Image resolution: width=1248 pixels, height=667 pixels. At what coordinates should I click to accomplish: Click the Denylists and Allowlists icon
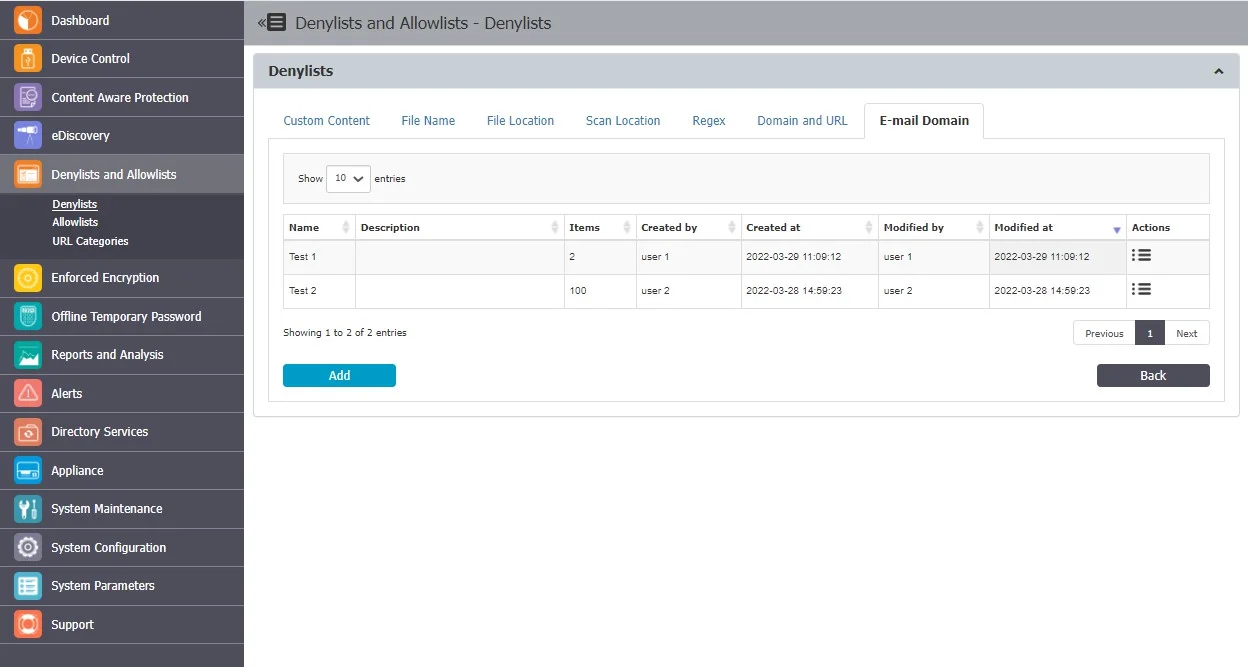28,174
